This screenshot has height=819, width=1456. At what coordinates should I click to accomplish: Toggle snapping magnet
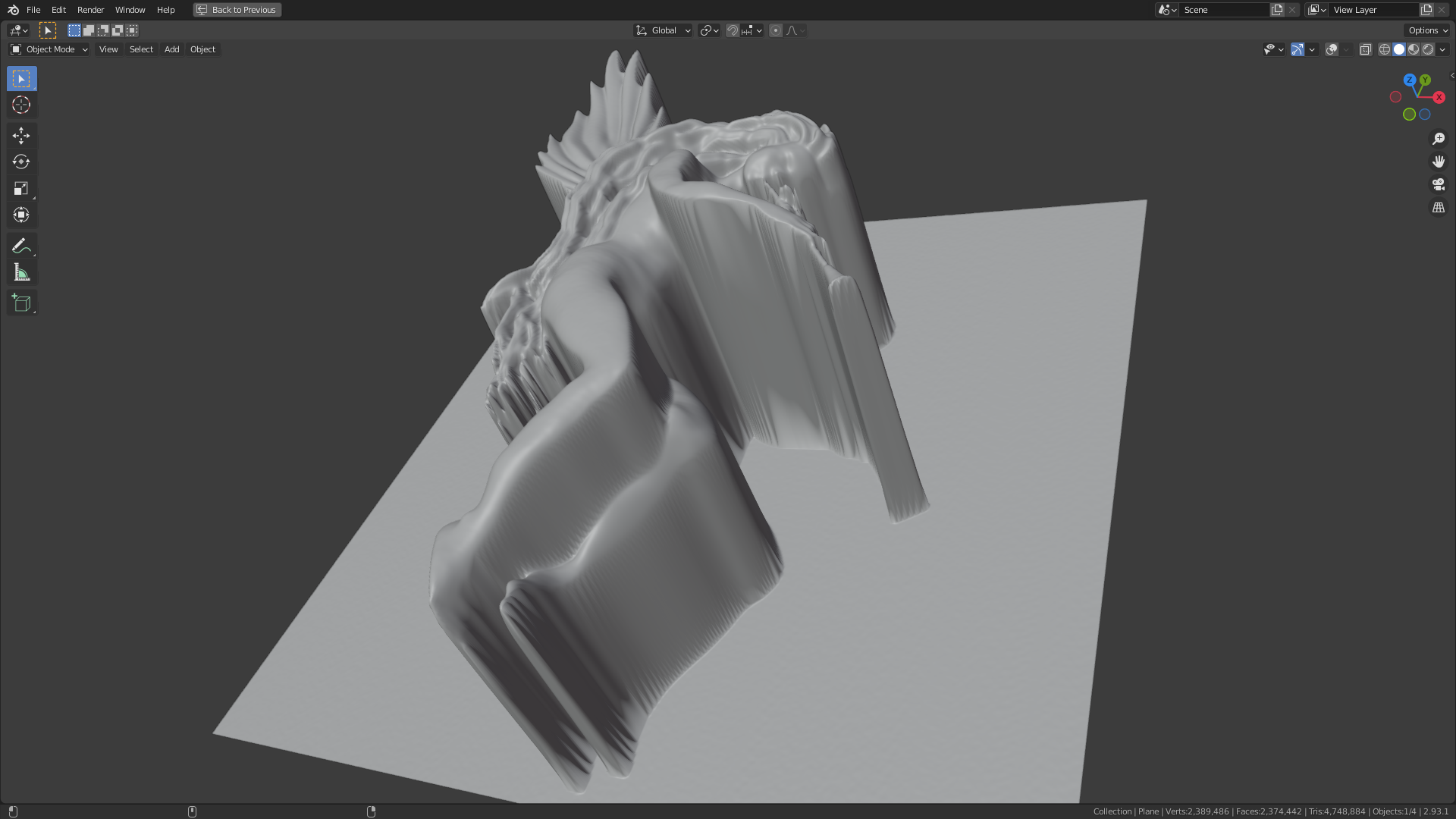click(732, 30)
